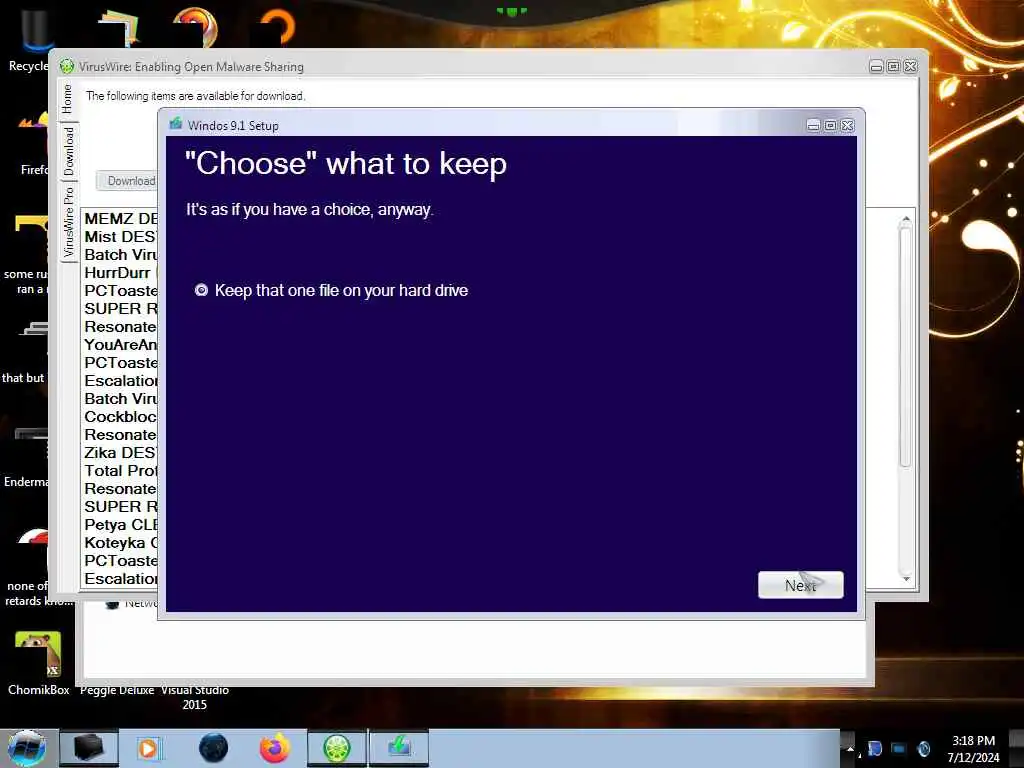
Task: Open the black box taskbar icon
Action: [x=89, y=748]
